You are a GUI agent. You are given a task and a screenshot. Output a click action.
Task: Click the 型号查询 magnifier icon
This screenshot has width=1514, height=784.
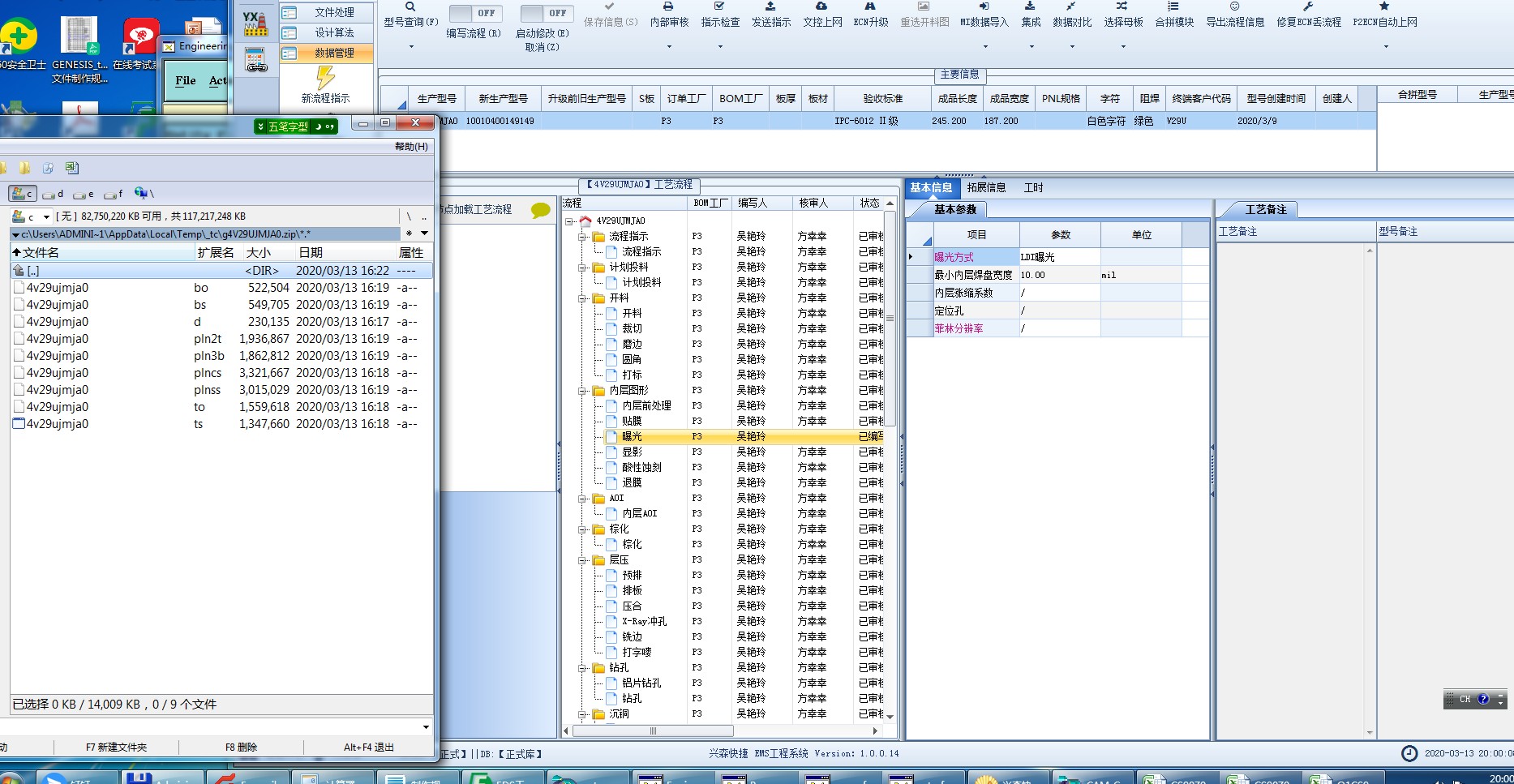[410, 6]
